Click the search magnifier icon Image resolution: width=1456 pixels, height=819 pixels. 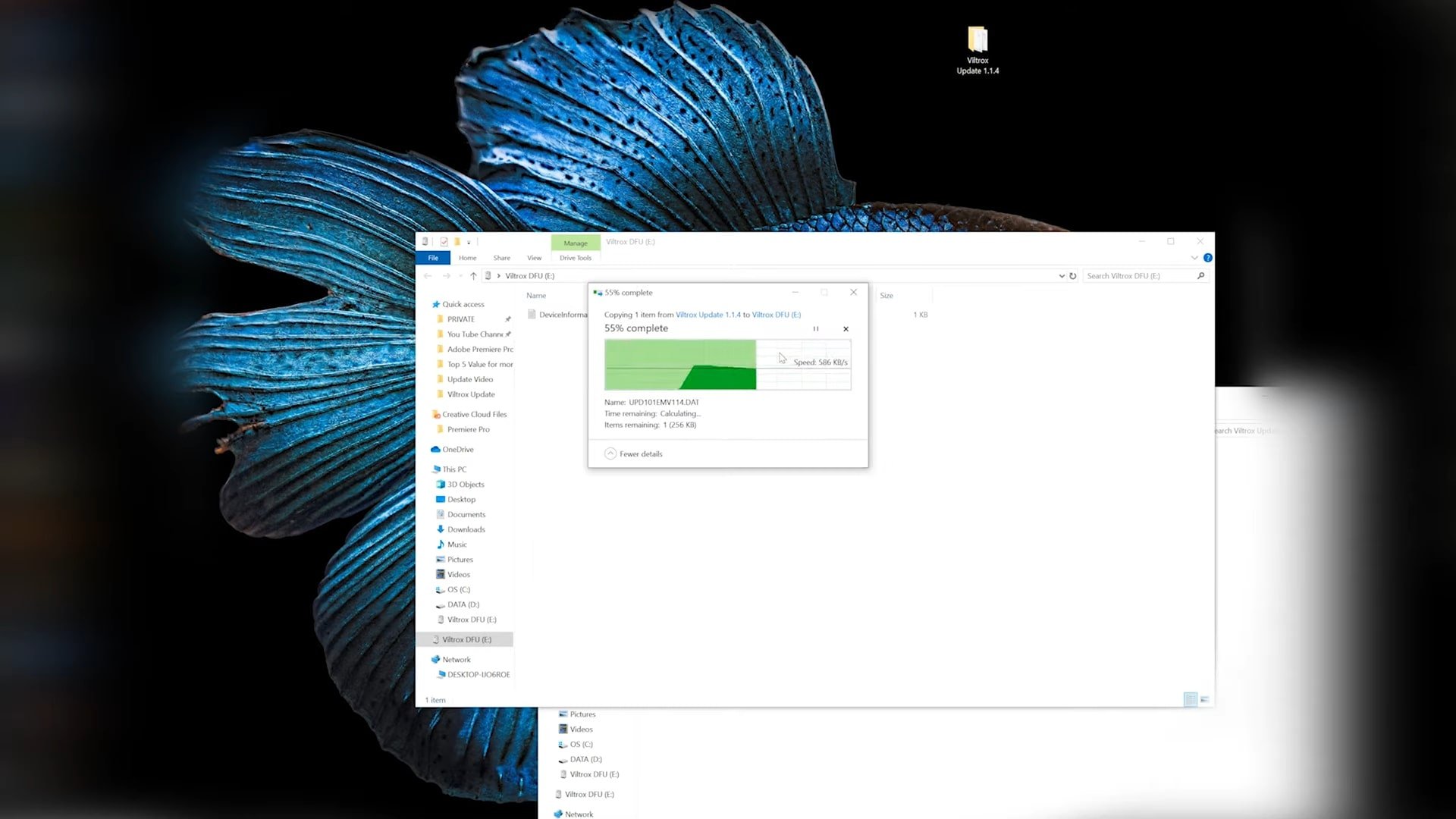(1200, 276)
